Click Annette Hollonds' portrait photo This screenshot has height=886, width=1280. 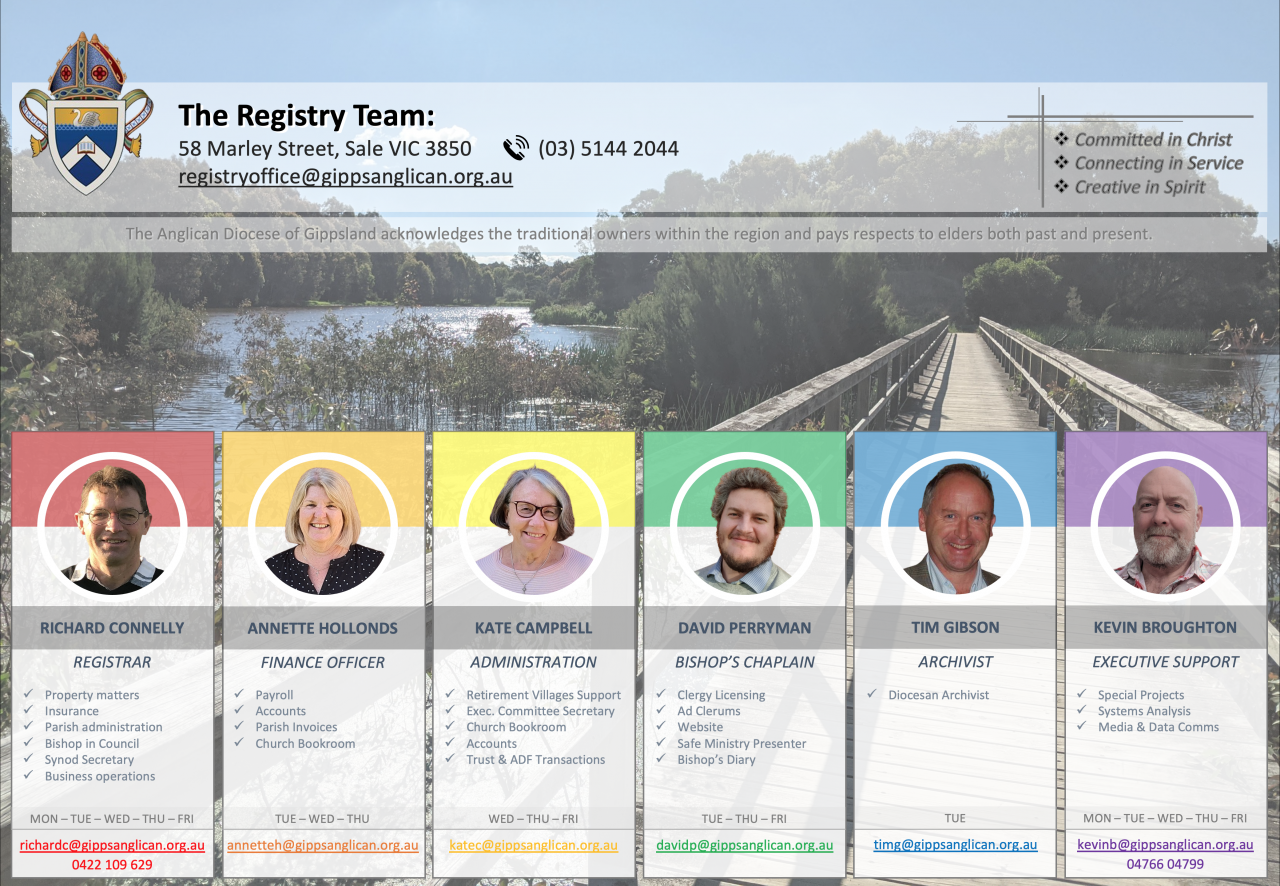pyautogui.click(x=323, y=526)
